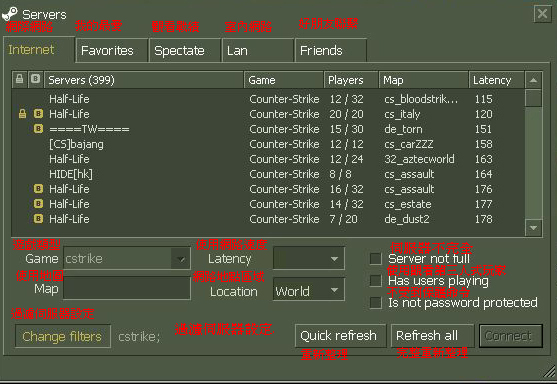
Task: Tick the Has users playing checkbox
Action: pos(375,281)
